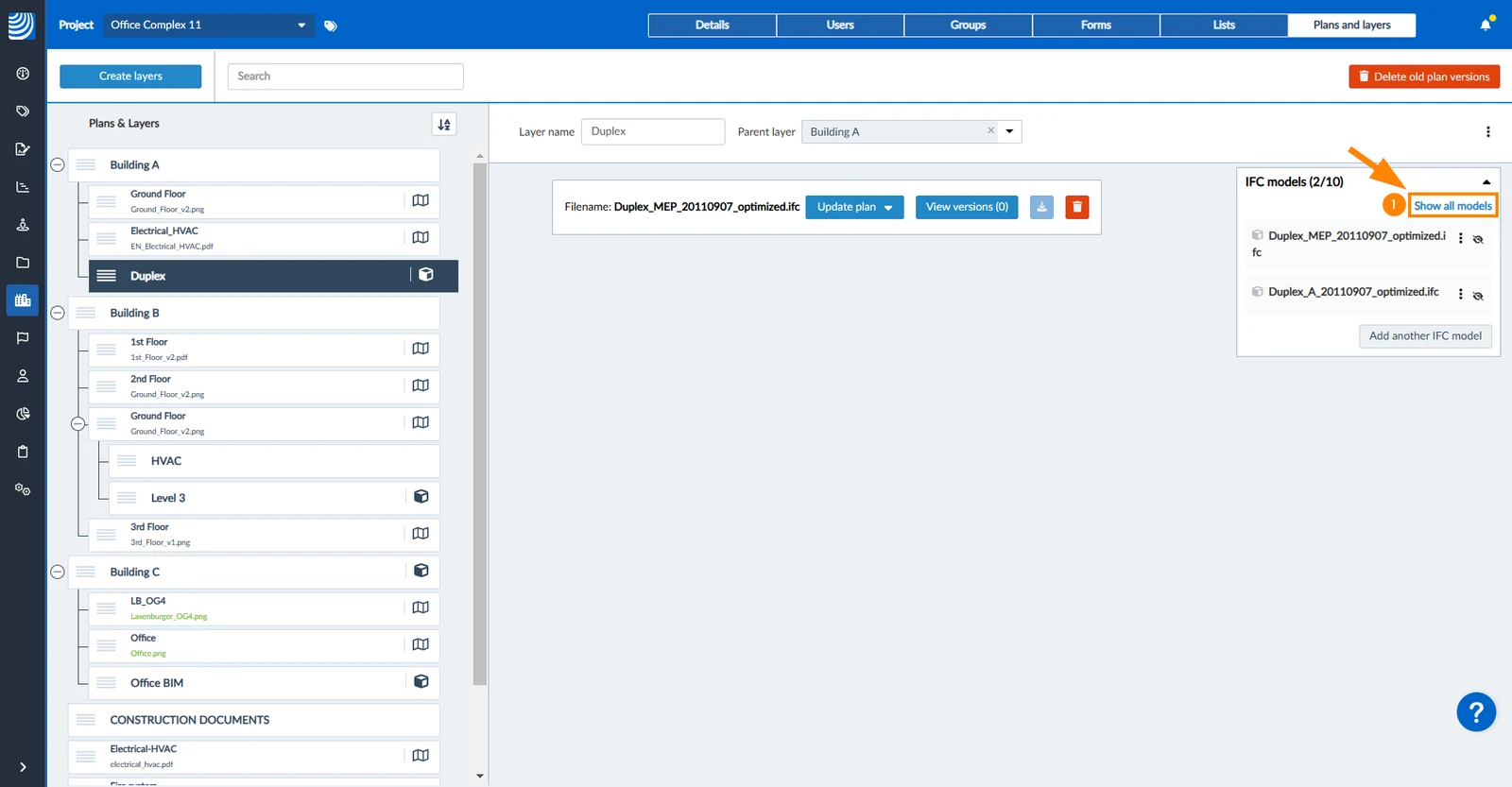Open more options menu for layer details
Viewport: 1512px width, 787px height.
tap(1487, 132)
